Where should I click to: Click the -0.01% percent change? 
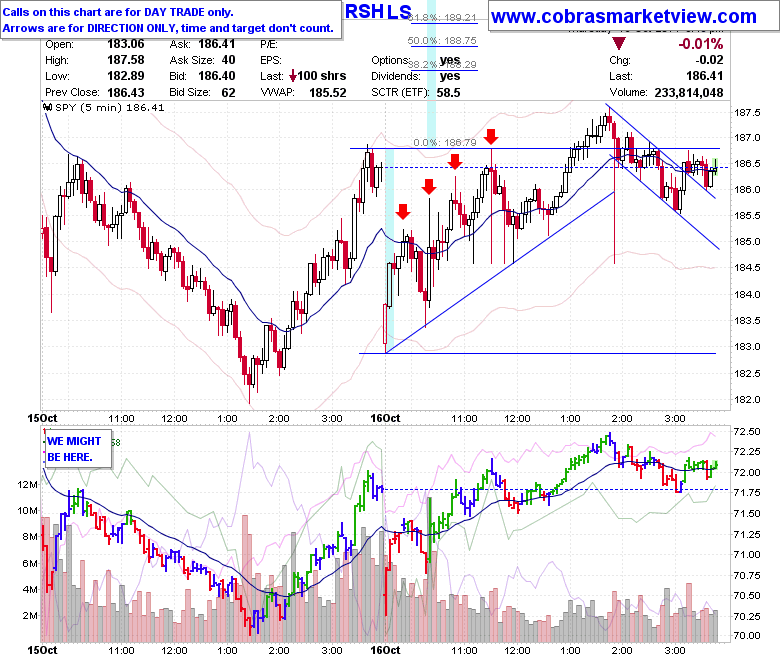[x=700, y=44]
